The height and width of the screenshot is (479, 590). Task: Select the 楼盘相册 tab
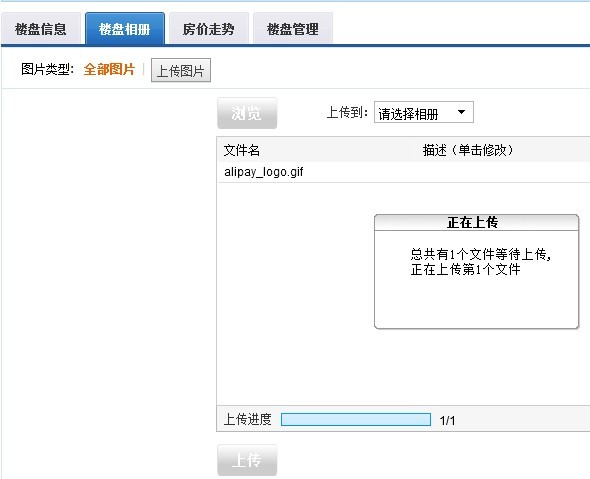coord(125,29)
